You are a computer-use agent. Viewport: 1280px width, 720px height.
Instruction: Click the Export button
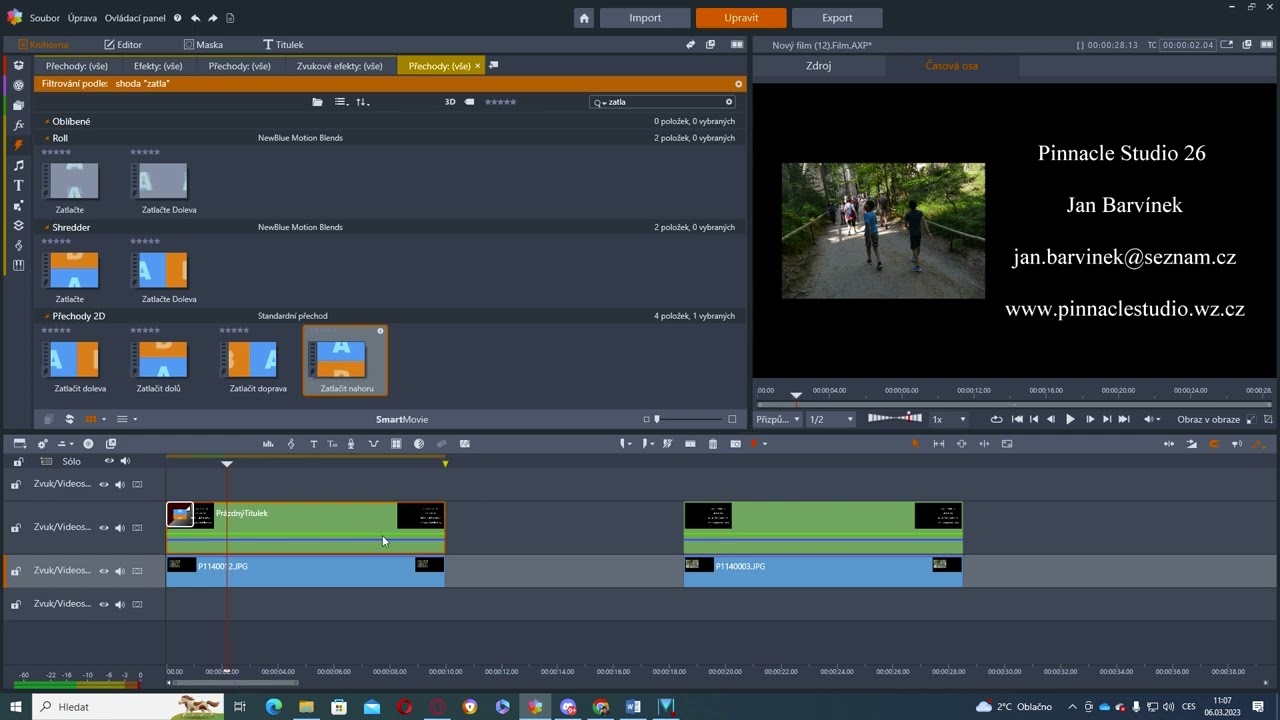(837, 18)
